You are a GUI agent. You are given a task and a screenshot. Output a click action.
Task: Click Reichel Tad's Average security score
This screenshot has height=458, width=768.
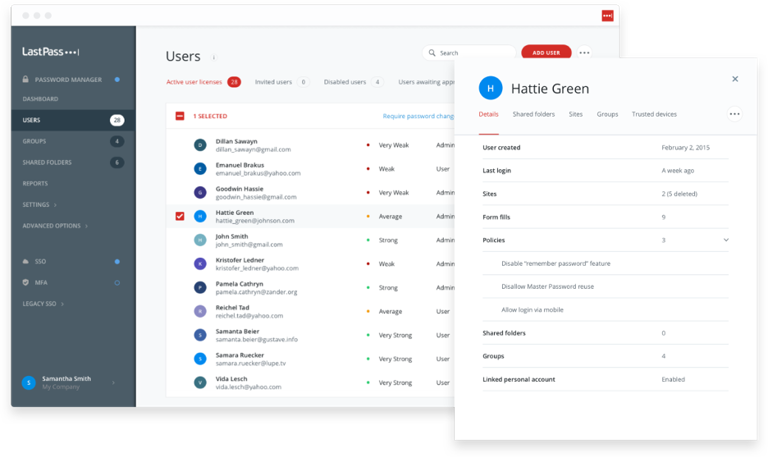pyautogui.click(x=390, y=312)
